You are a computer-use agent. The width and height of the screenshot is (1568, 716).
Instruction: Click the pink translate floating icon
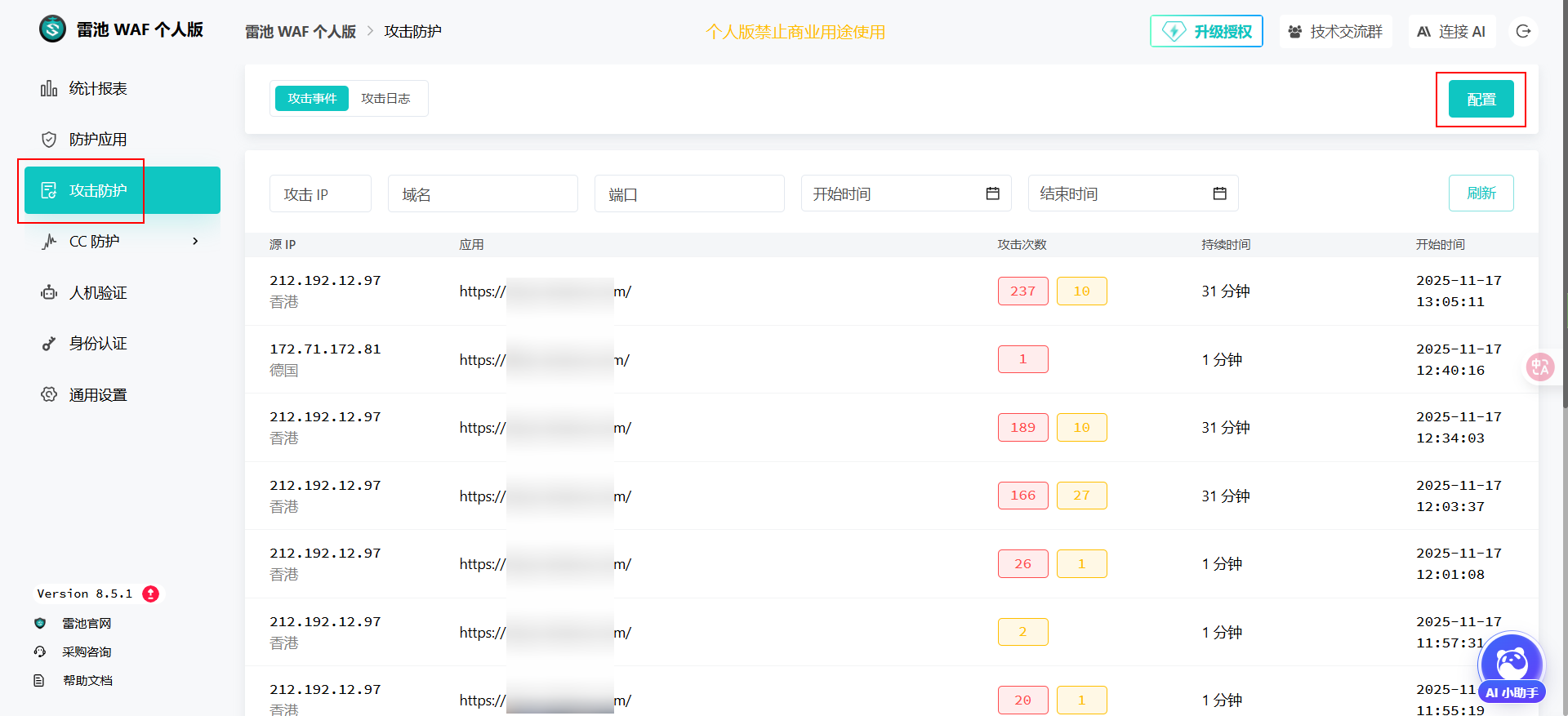(x=1540, y=367)
